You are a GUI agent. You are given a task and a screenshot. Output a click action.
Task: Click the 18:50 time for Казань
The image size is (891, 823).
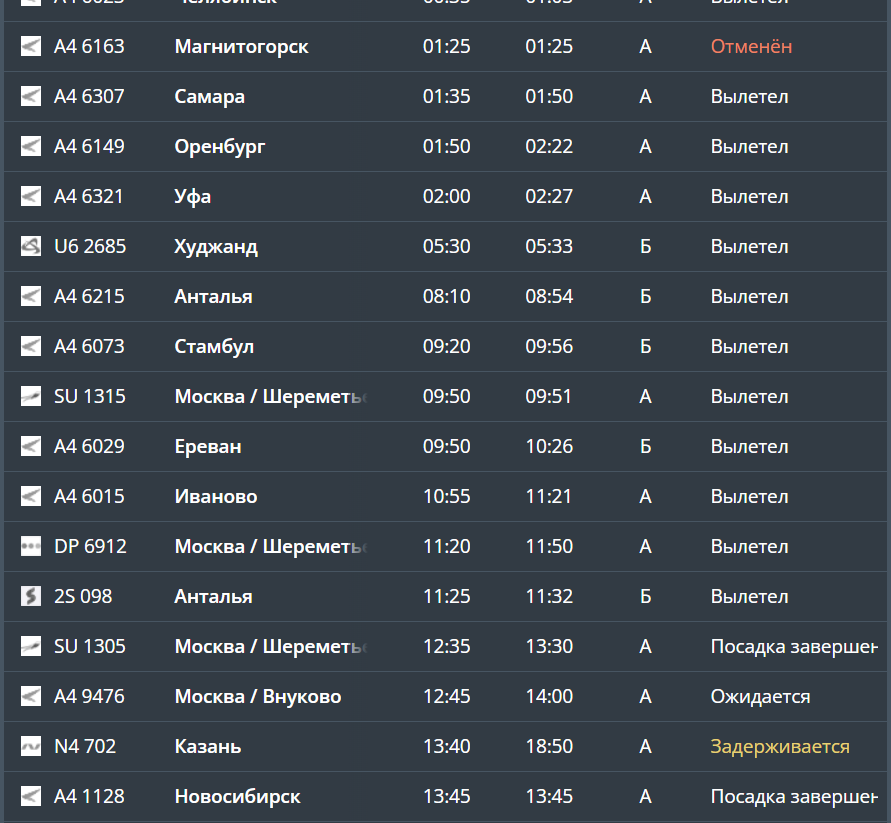549,746
